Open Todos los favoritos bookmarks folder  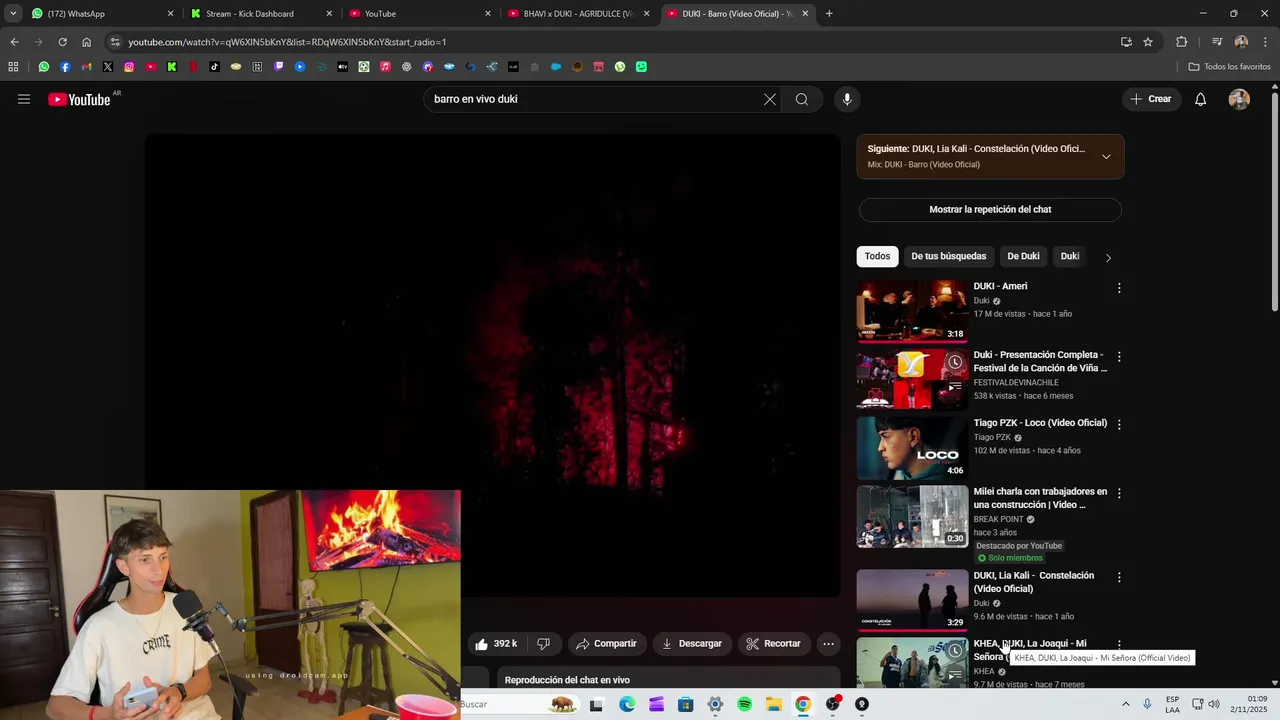coord(1229,67)
